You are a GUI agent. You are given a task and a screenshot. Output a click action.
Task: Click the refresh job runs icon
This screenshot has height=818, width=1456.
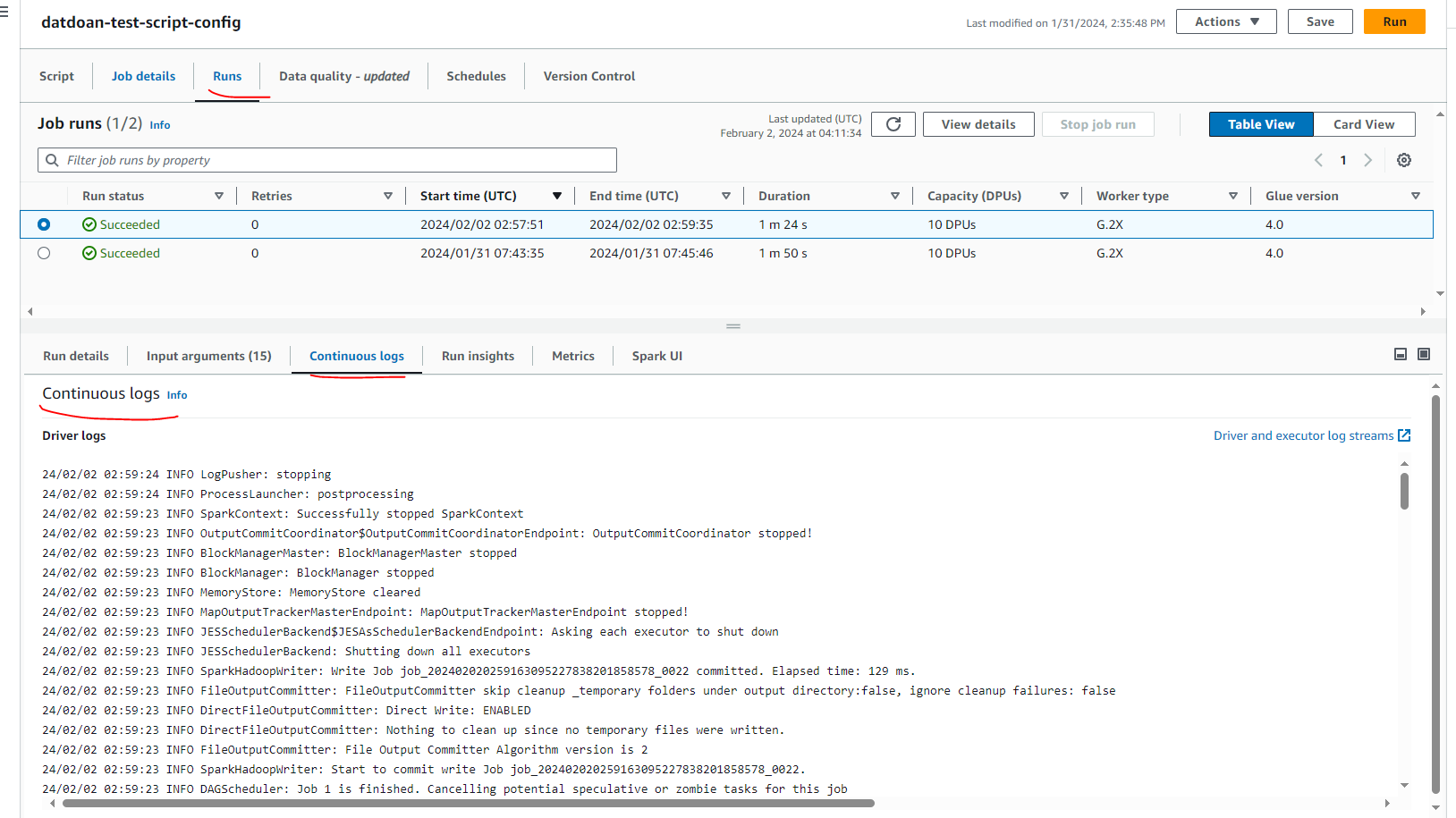click(893, 124)
